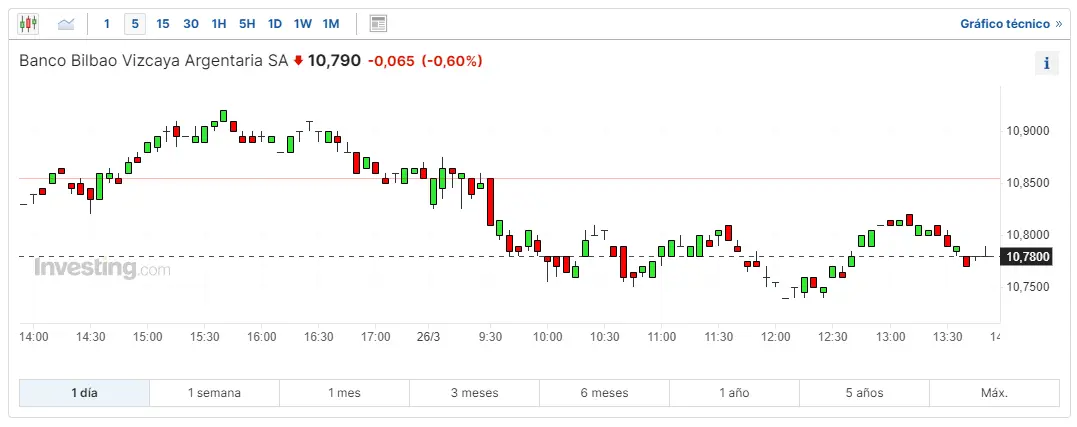The height and width of the screenshot is (427, 1077).
Task: Click the 12:00 time axis label
Action: point(775,336)
